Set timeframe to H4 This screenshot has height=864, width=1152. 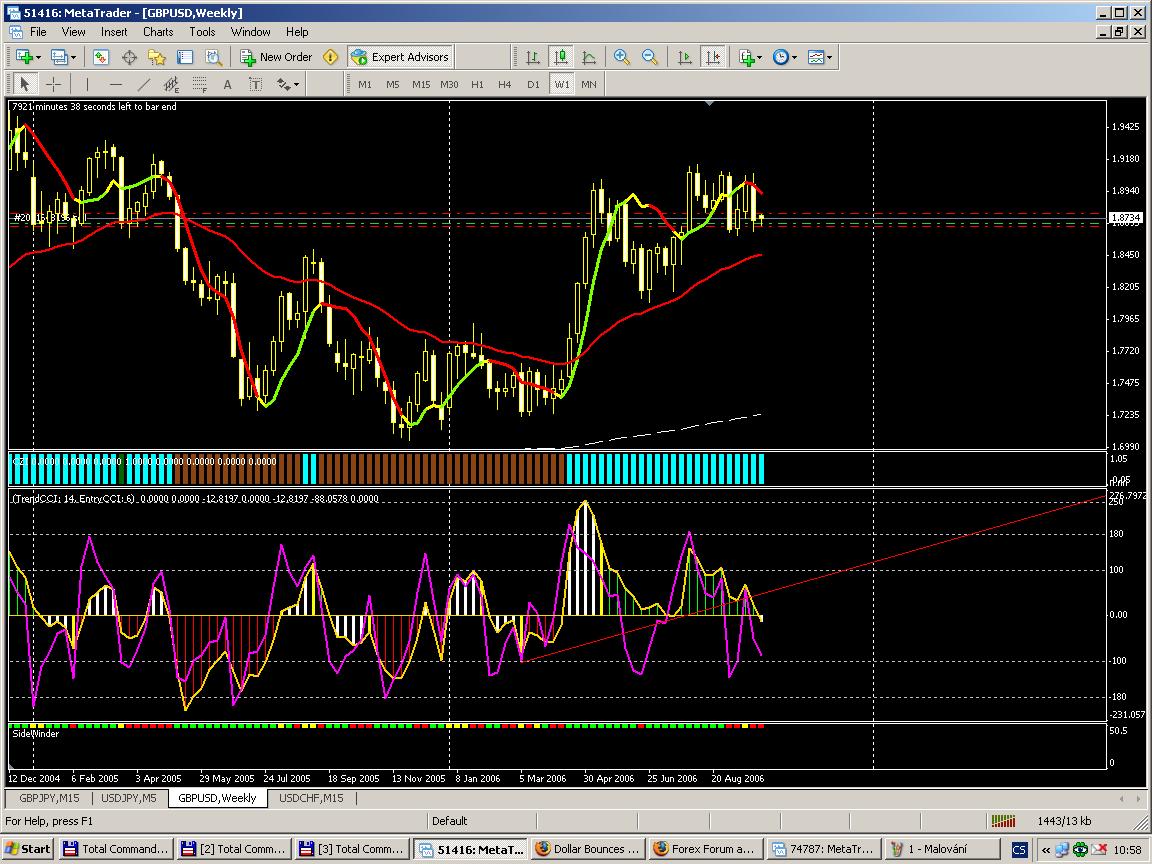[x=505, y=85]
